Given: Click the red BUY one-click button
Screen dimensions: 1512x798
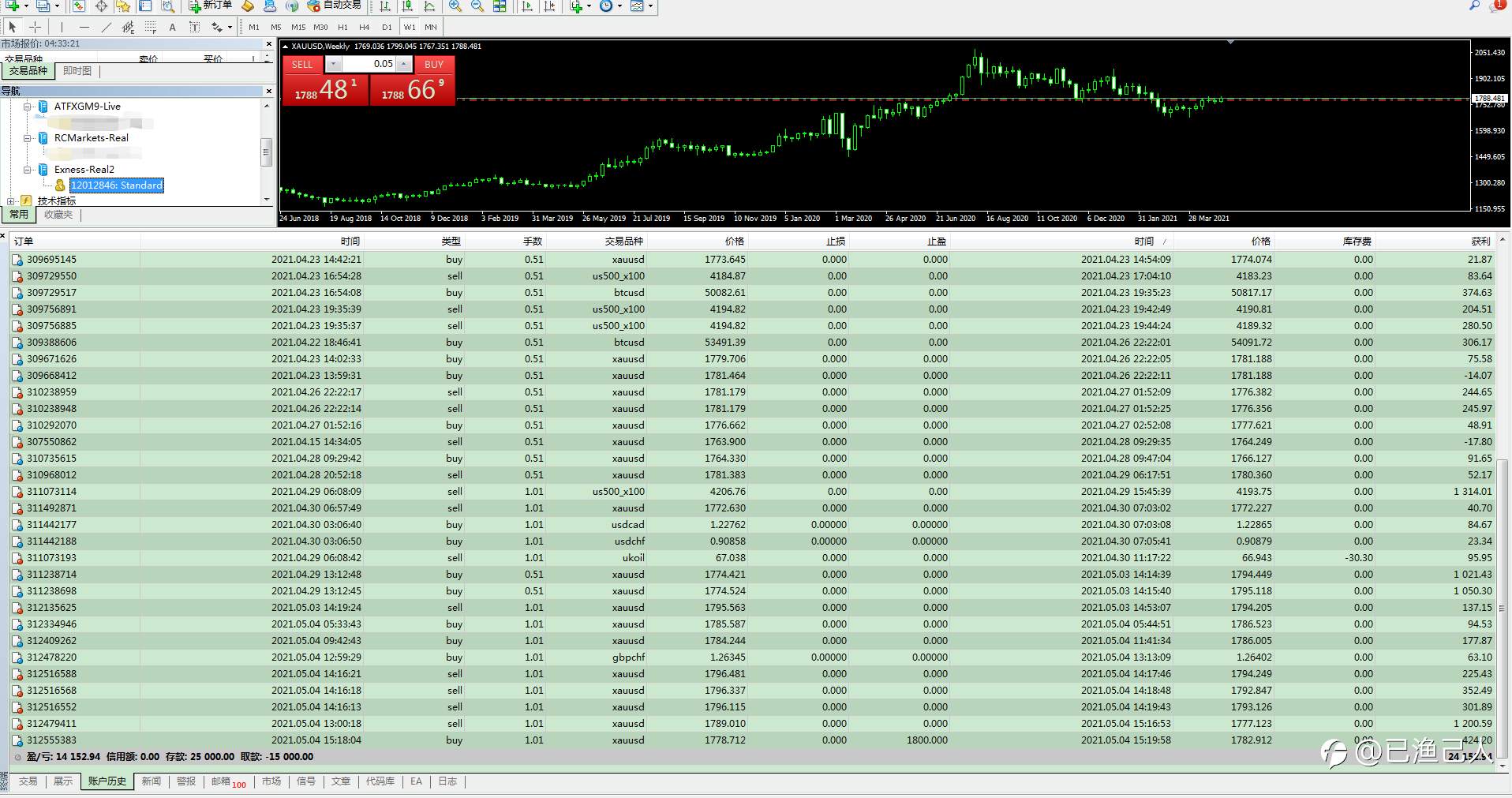Looking at the screenshot, I should 434,64.
